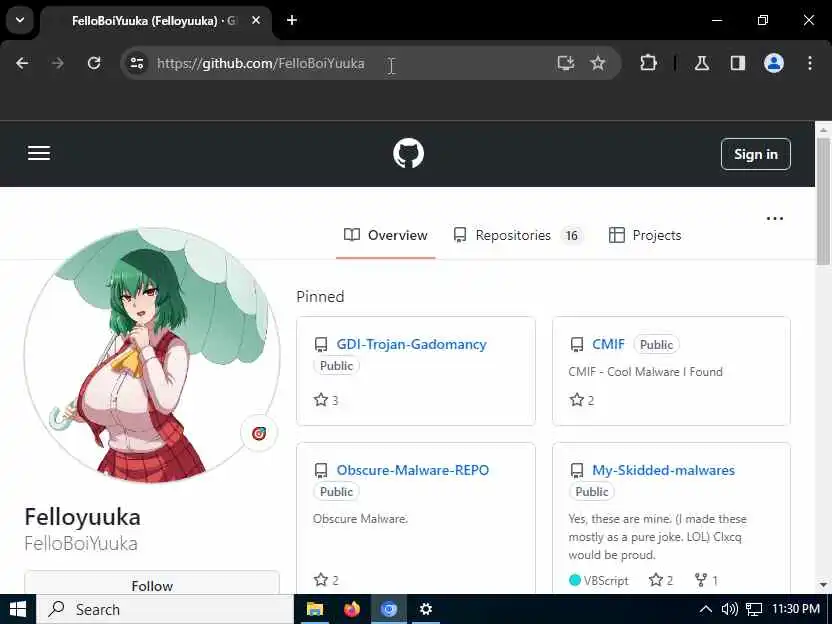The image size is (832, 624).
Task: Open the GitHub hamburger navigation menu
Action: pos(39,153)
